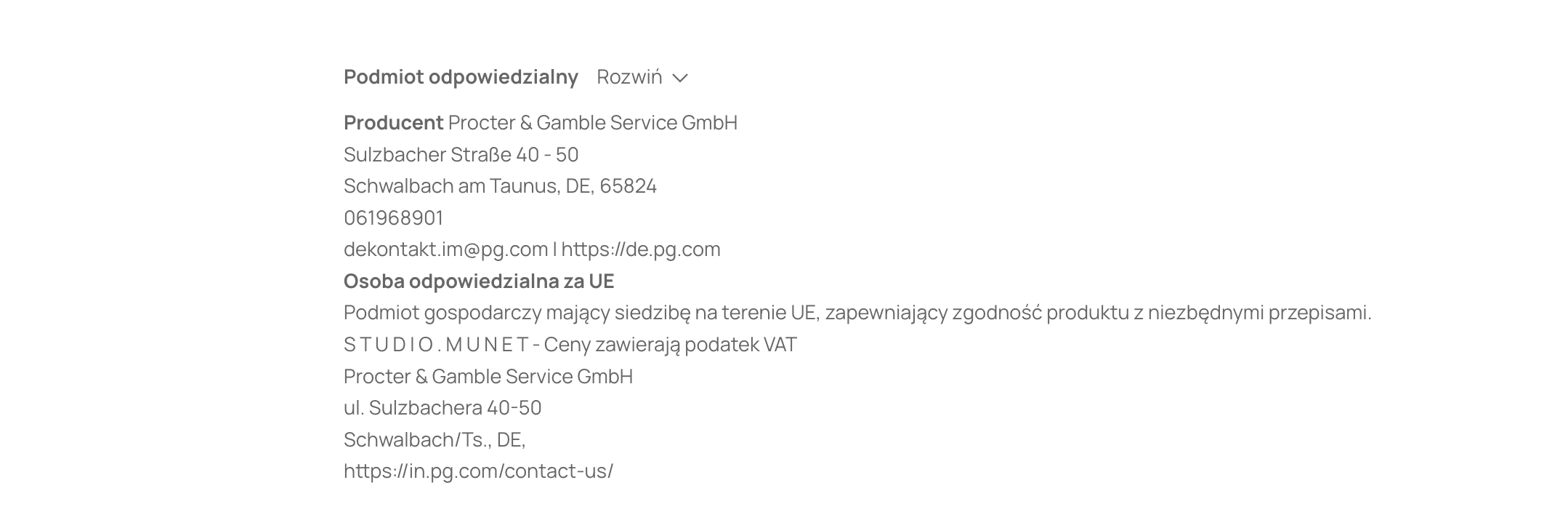Select the ul. Sulzbachera 40-50 address
This screenshot has height=512, width=1568.
click(x=442, y=407)
